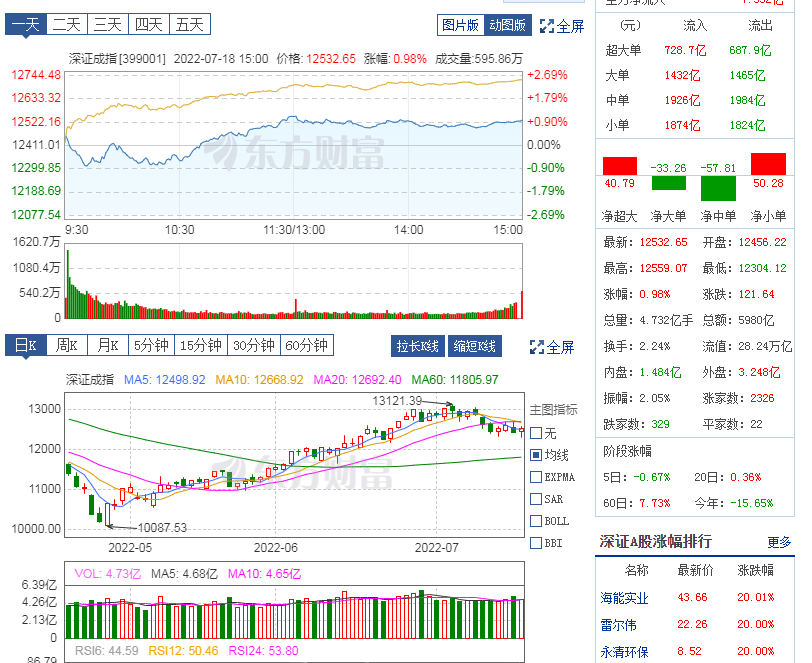This screenshot has height=663, width=812.
Task: Enable the EXPMA indicator checkbox
Action: tap(536, 477)
